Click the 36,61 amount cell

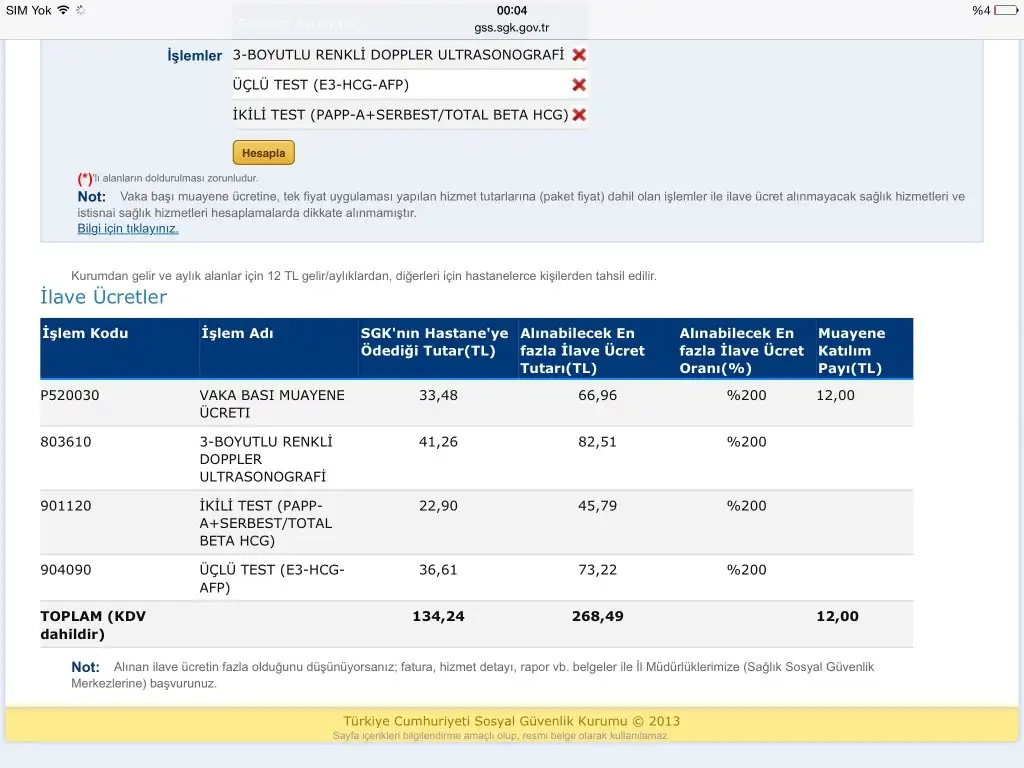[438, 569]
